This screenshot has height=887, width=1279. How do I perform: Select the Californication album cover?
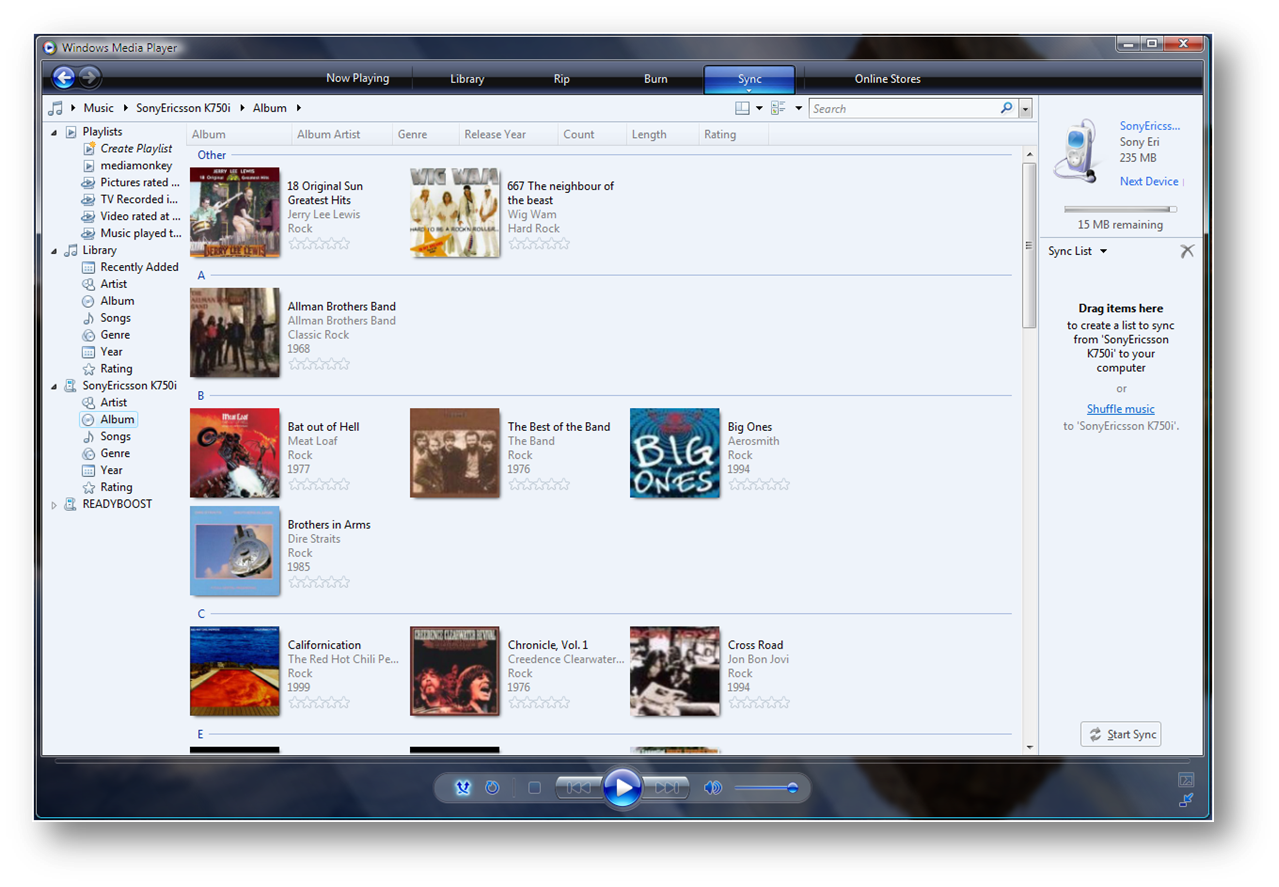pos(235,671)
